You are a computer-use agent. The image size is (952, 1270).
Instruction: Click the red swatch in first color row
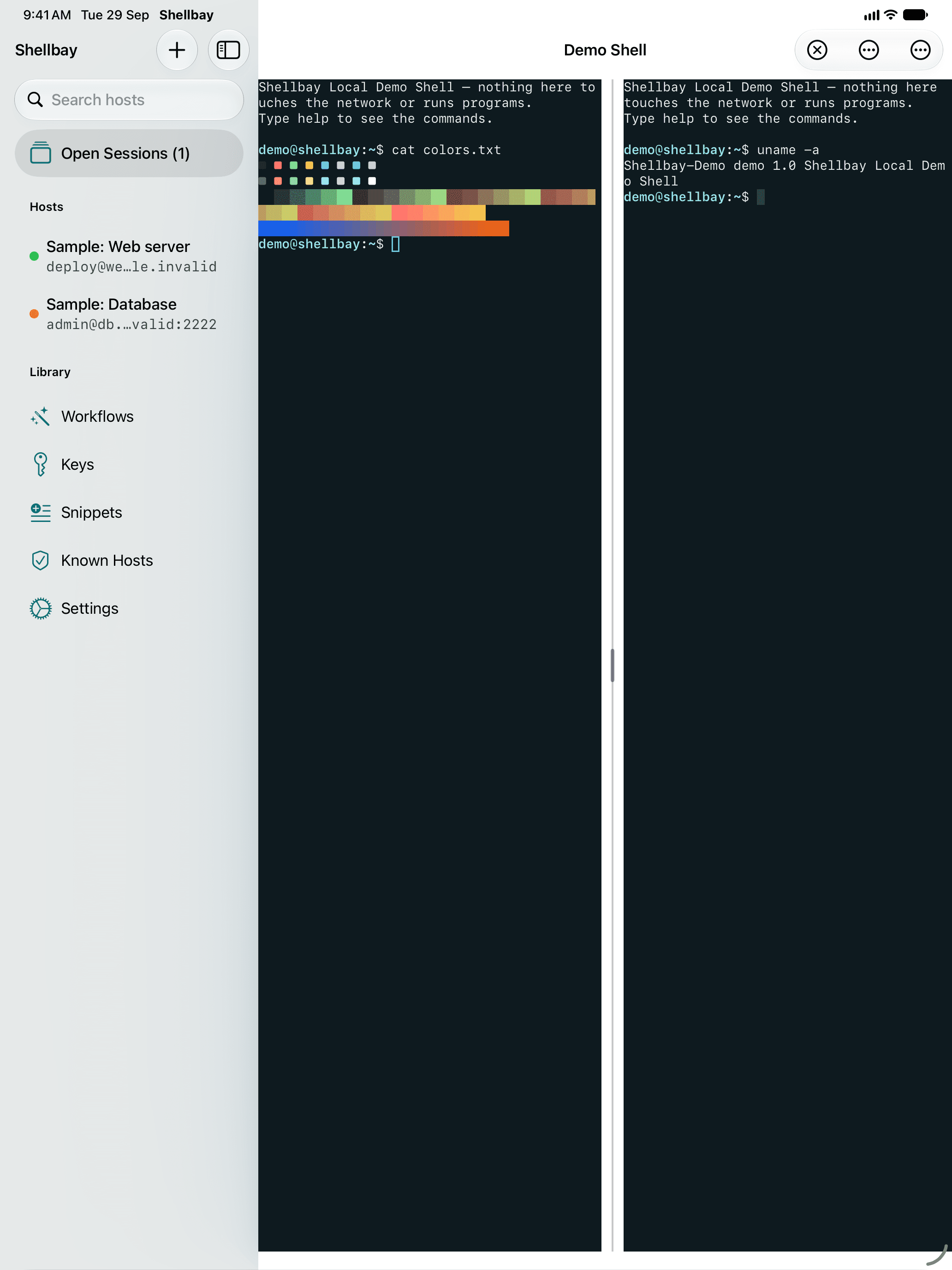click(278, 165)
